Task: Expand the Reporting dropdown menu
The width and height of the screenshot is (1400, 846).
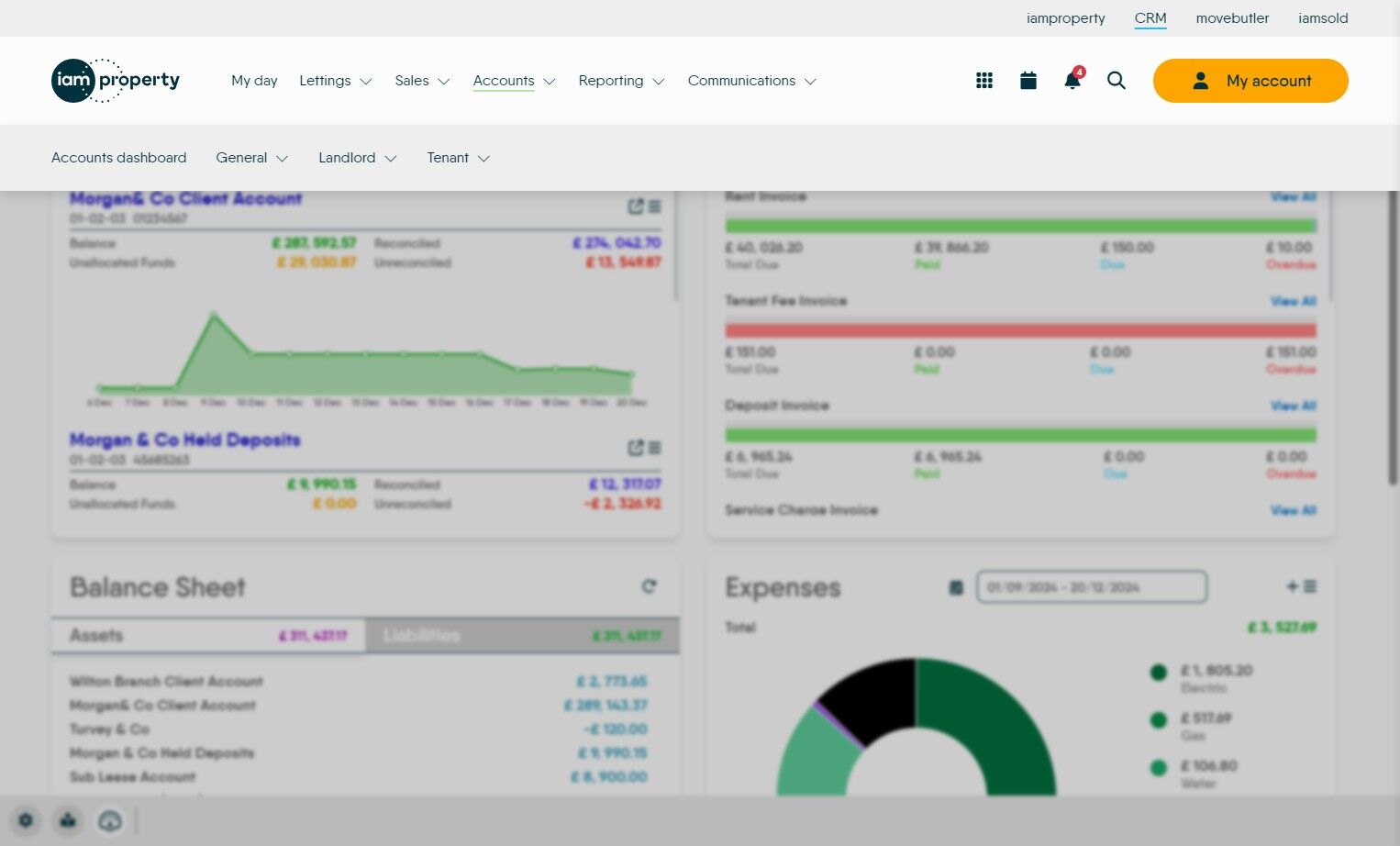Action: point(621,81)
